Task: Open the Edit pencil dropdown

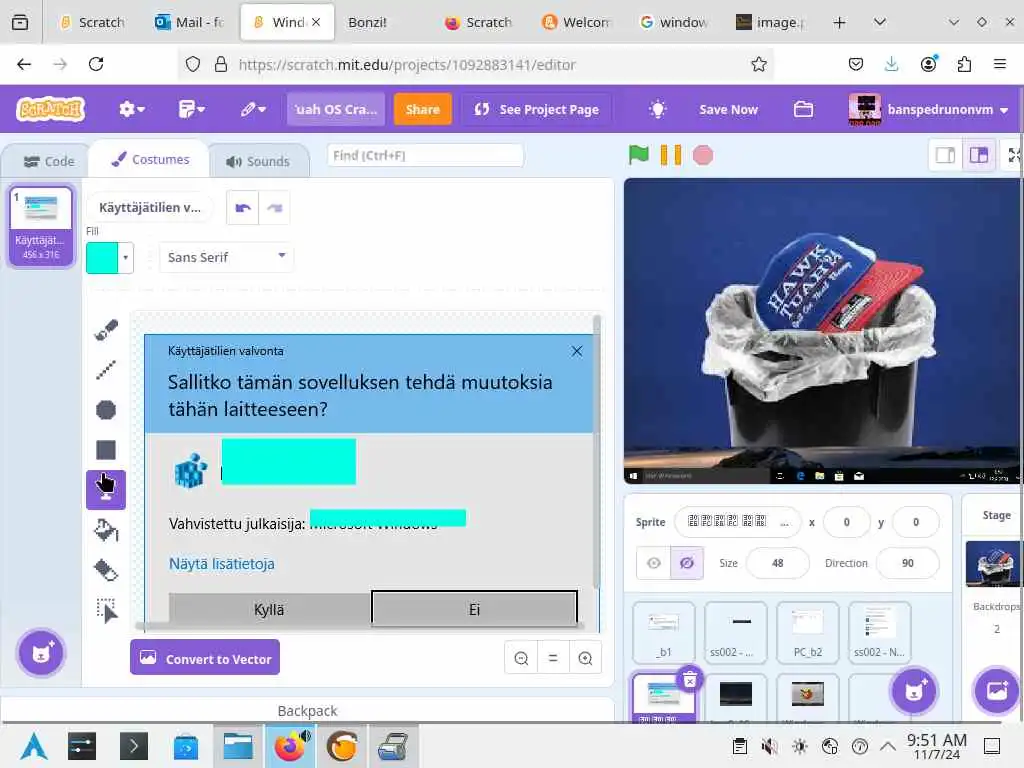Action: 253,109
